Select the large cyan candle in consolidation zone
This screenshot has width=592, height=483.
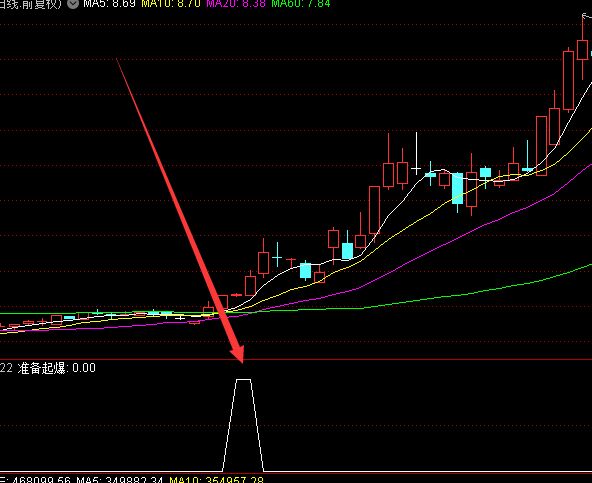(x=458, y=188)
